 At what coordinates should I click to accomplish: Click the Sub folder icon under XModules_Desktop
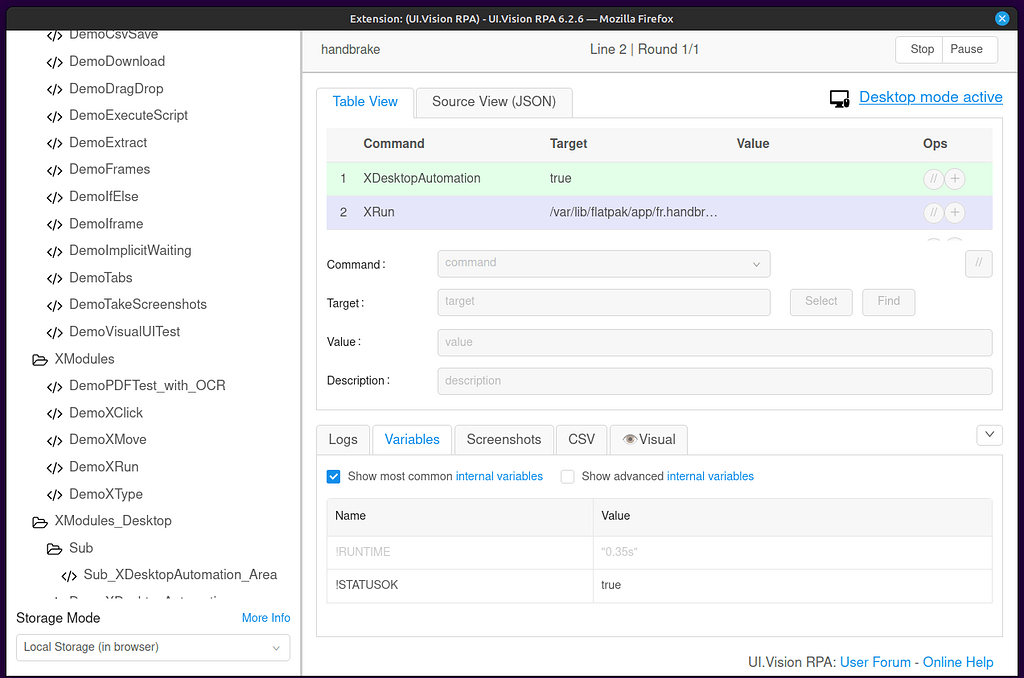pyautogui.click(x=55, y=548)
